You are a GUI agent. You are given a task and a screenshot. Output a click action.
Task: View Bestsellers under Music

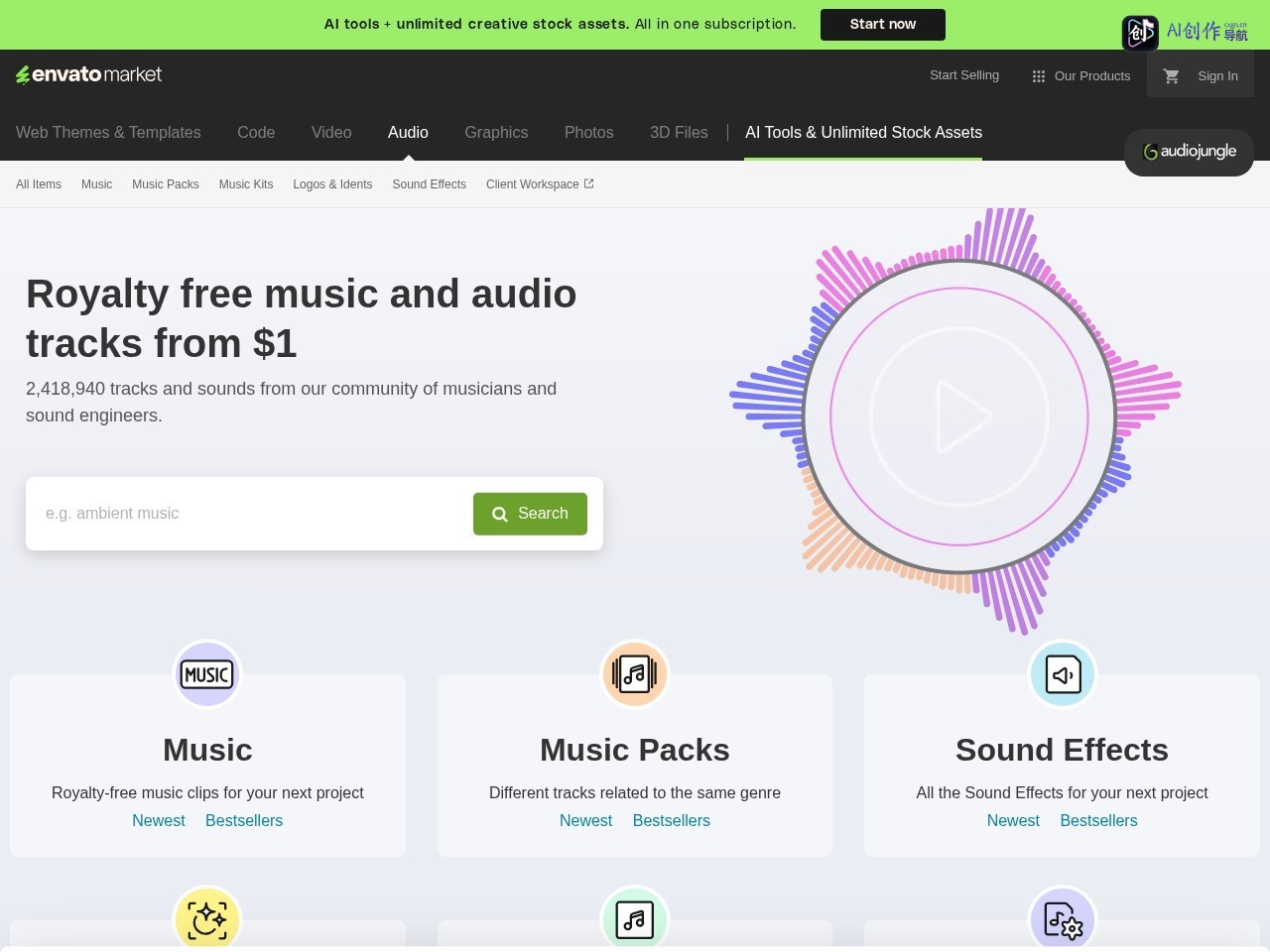click(244, 821)
